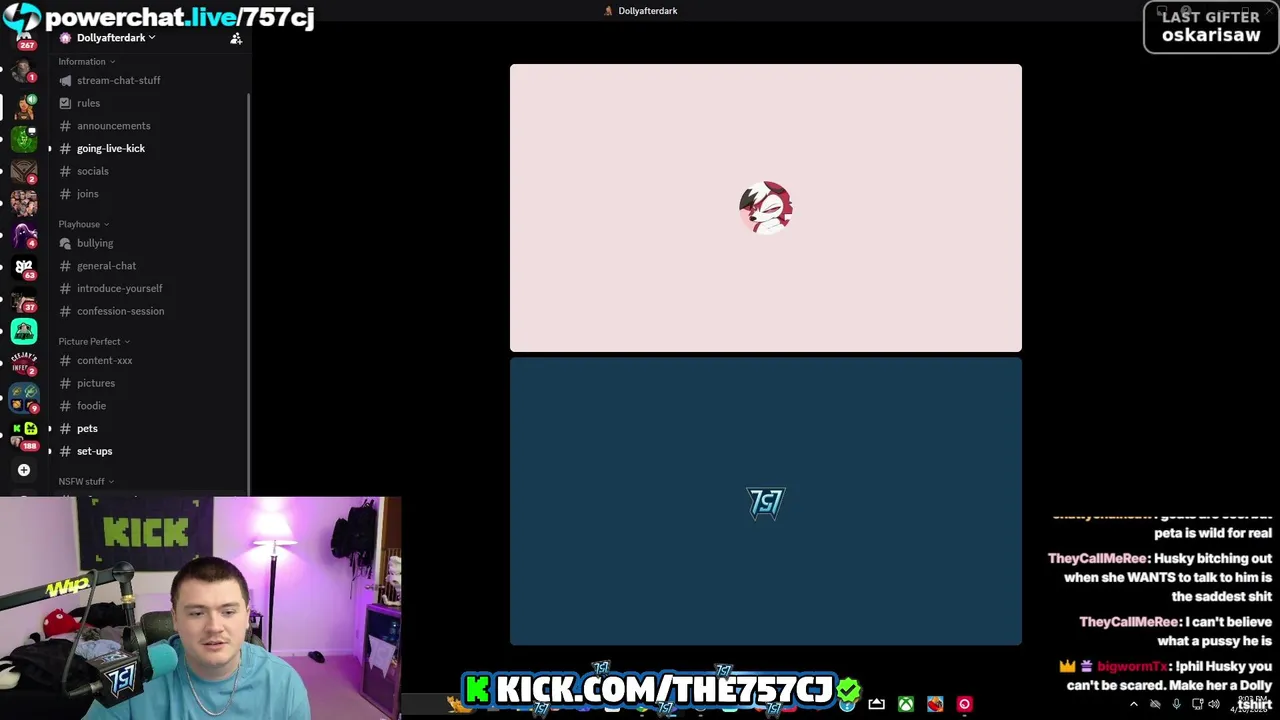Open the red circular app in taskbar
This screenshot has width=1280, height=720.
click(x=964, y=704)
